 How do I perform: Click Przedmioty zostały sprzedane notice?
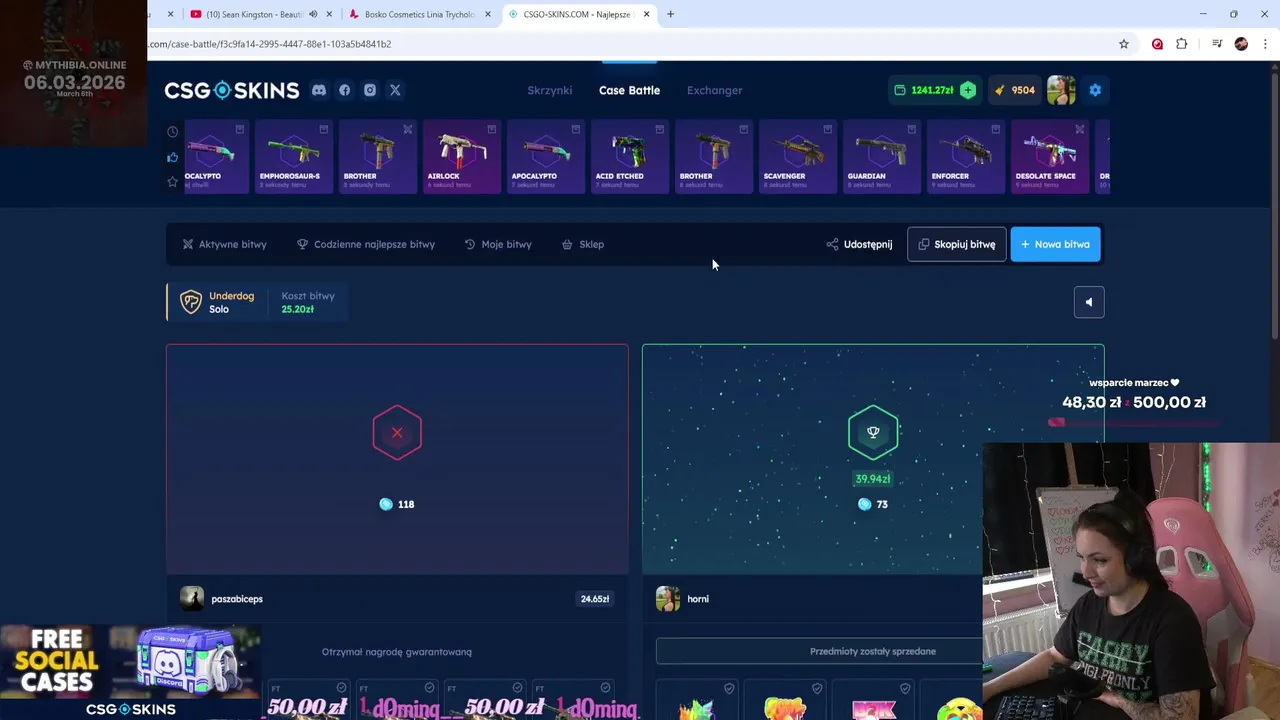(x=873, y=651)
